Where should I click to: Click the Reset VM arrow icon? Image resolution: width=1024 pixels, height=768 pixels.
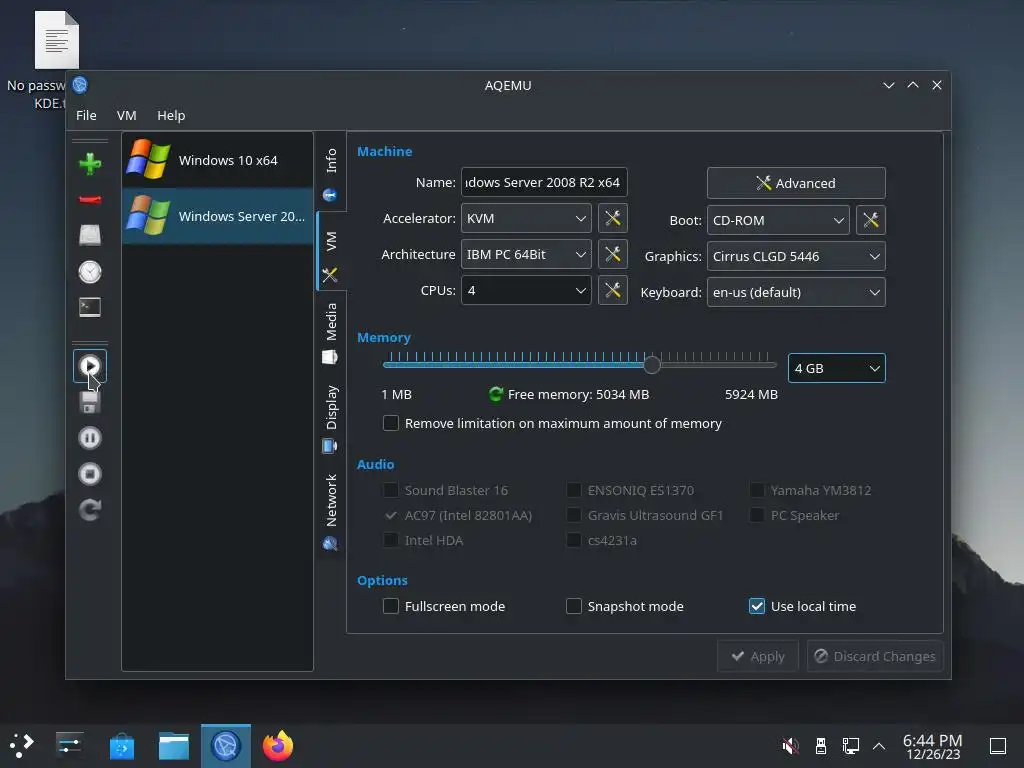tap(90, 509)
